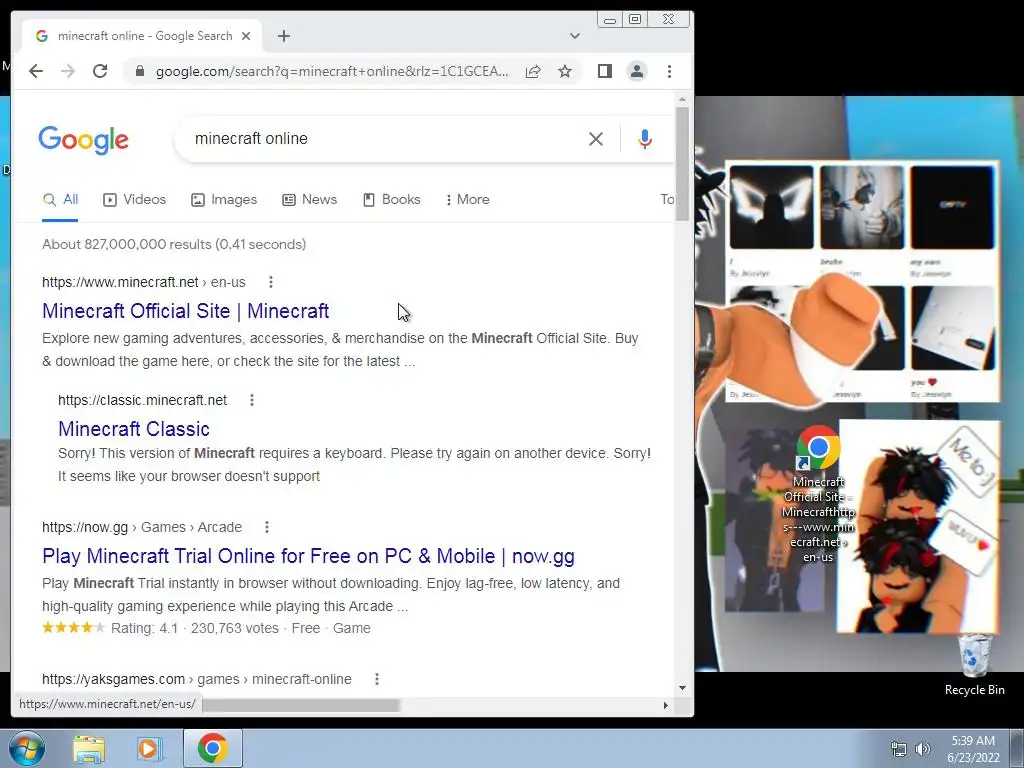
Task: Select Minecraft Official Site desktop shortcut
Action: coord(818,494)
